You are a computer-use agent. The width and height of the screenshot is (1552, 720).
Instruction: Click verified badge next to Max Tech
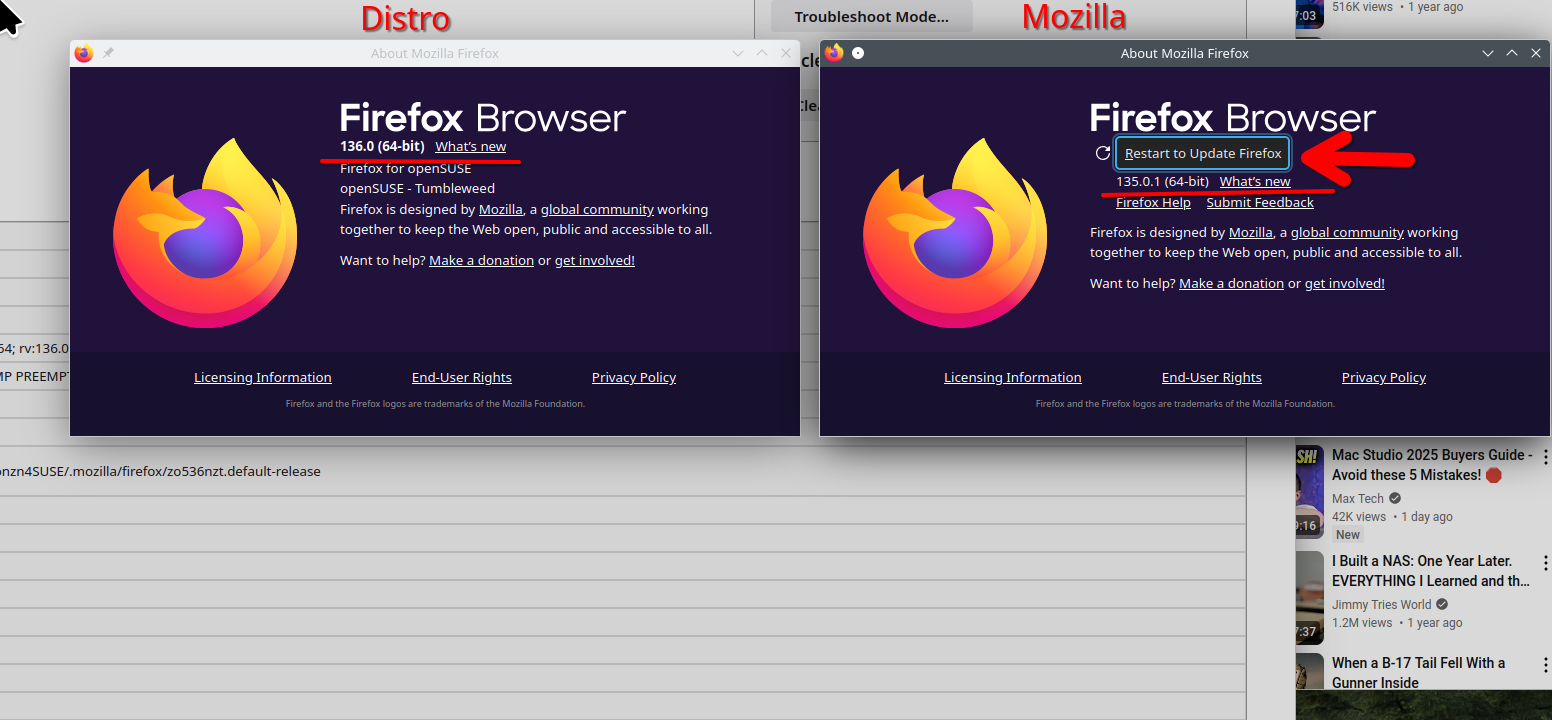pyautogui.click(x=1395, y=499)
